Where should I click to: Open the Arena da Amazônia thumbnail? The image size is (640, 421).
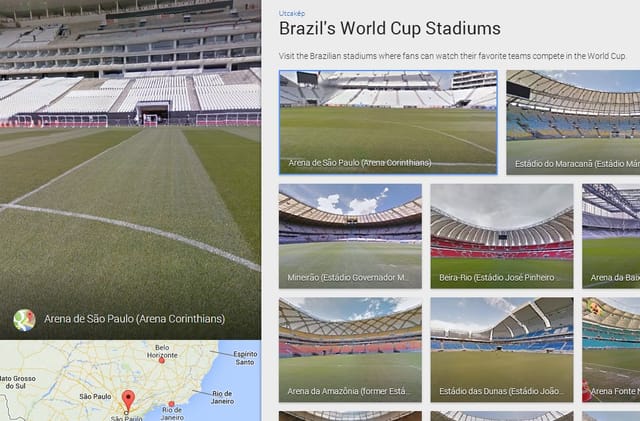pos(350,350)
